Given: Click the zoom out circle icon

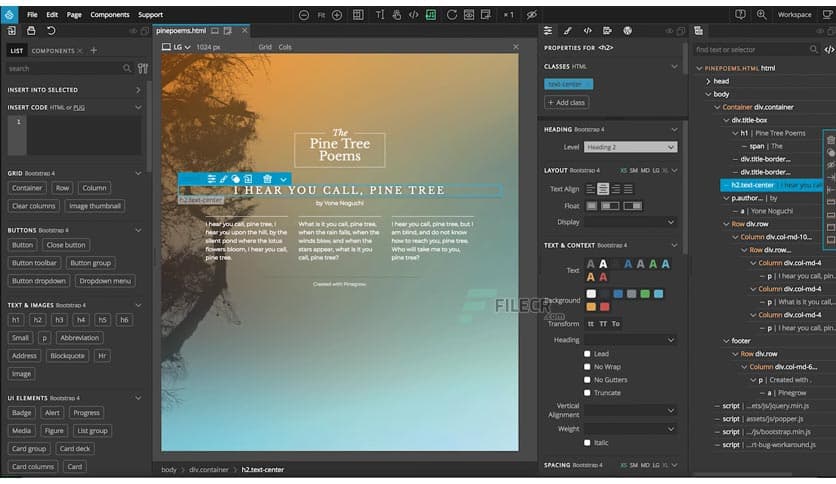Looking at the screenshot, I should coord(304,15).
